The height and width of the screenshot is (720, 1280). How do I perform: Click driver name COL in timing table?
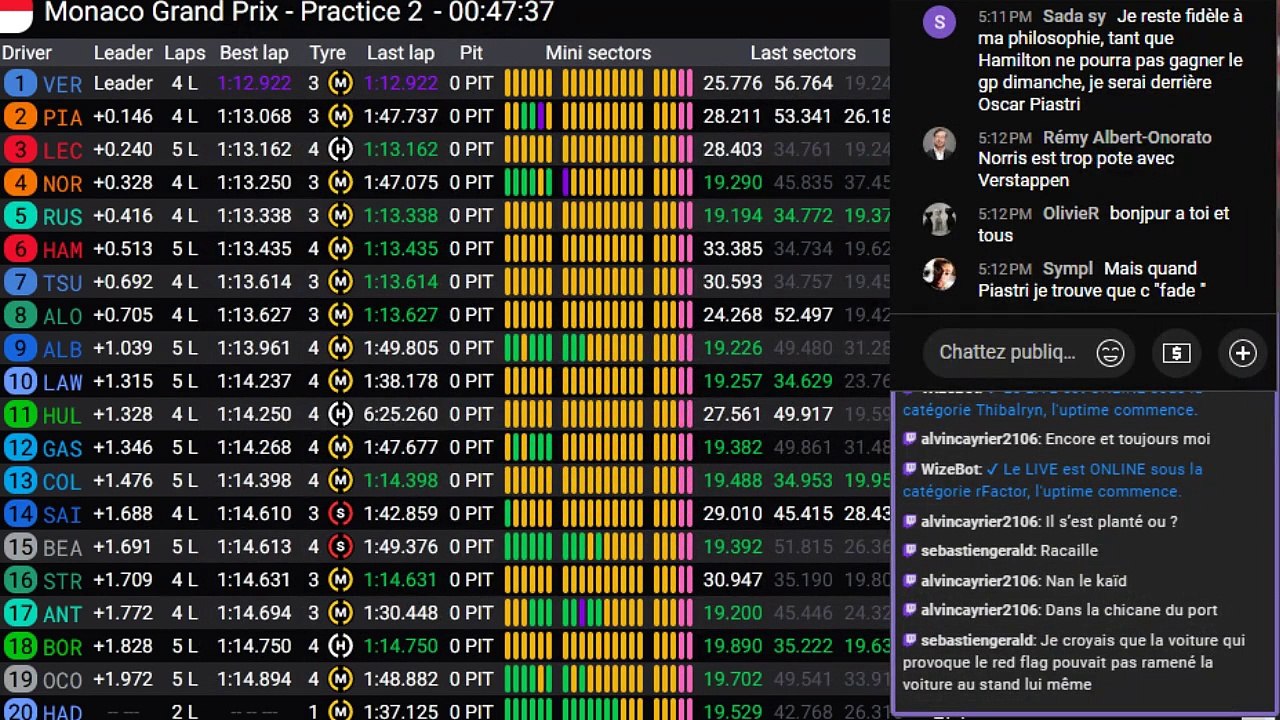click(x=62, y=481)
